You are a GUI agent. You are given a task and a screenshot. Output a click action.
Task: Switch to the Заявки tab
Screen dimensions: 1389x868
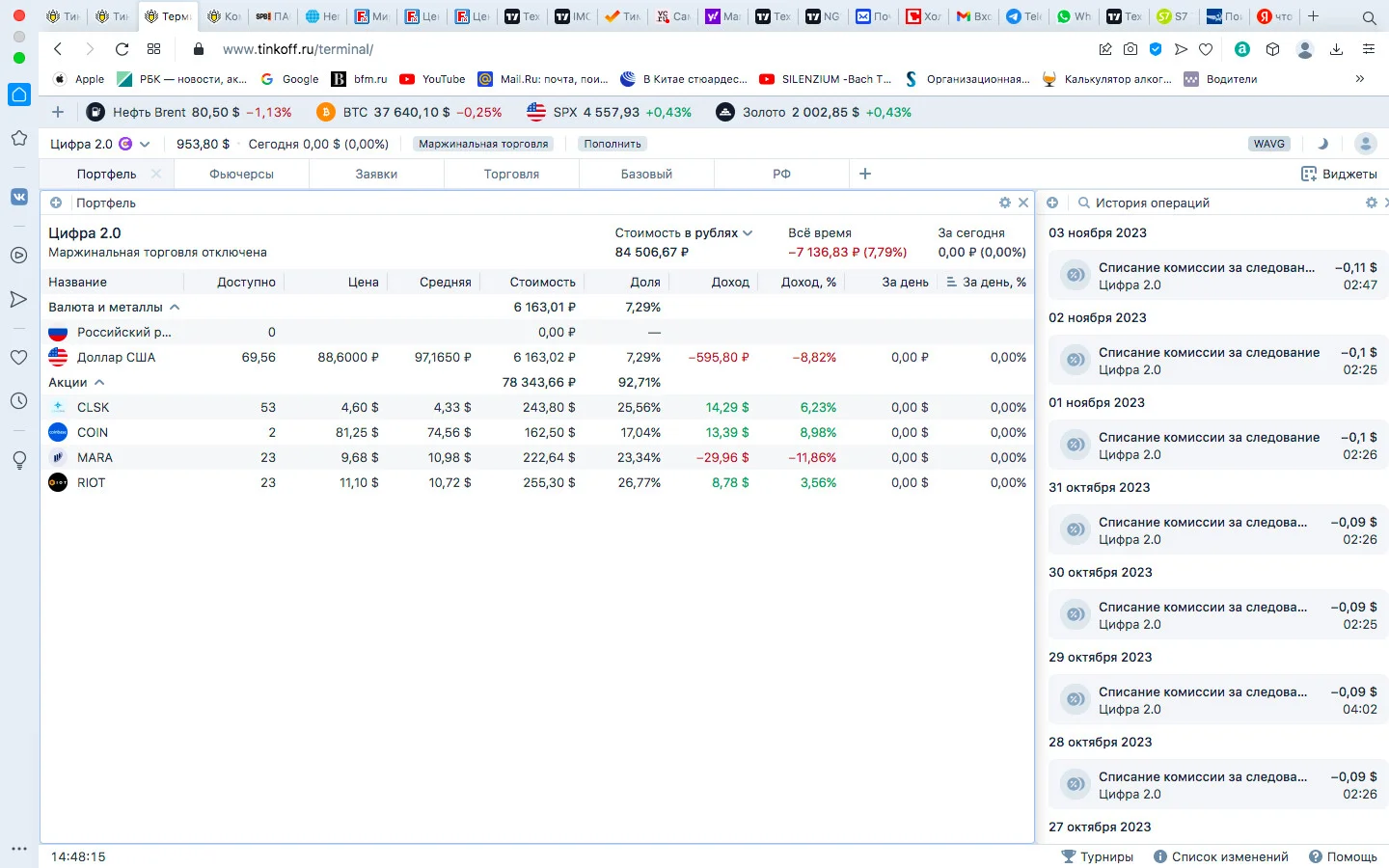376,174
